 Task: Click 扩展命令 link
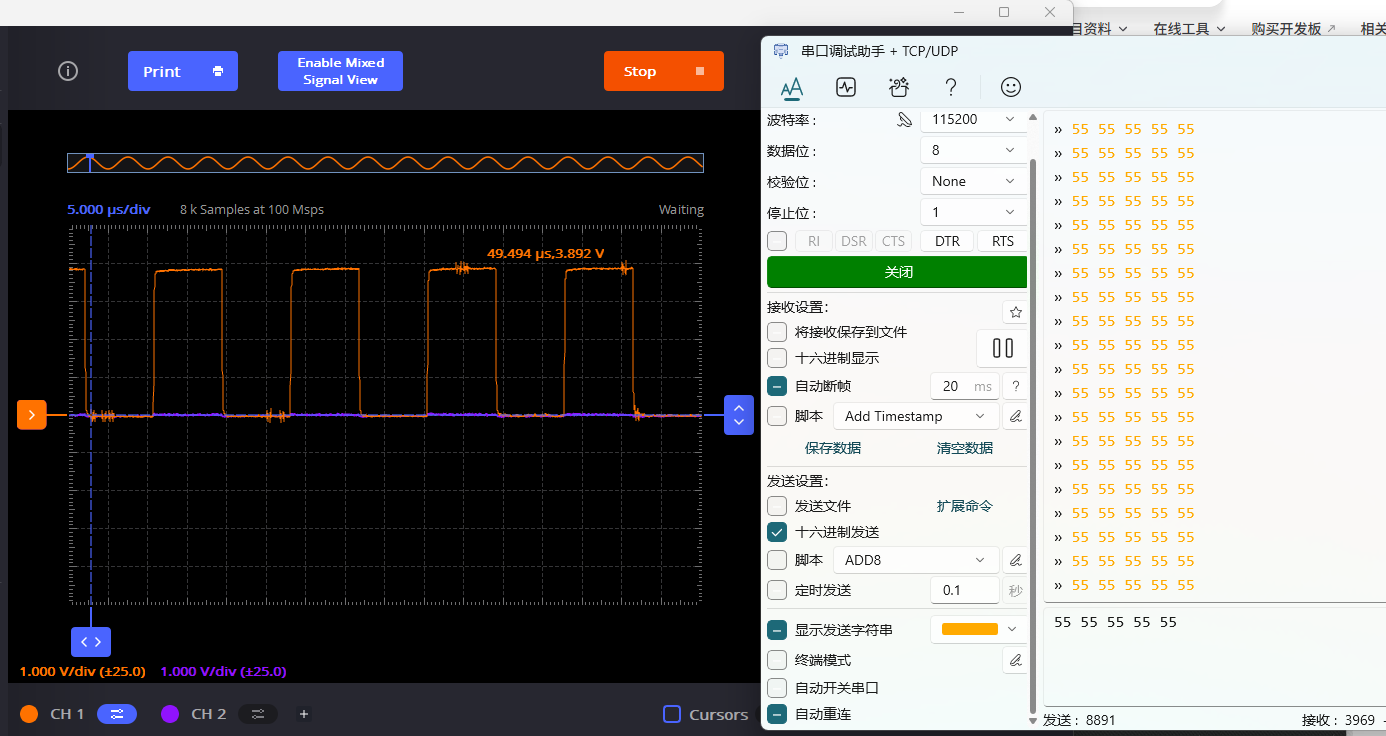tap(965, 506)
